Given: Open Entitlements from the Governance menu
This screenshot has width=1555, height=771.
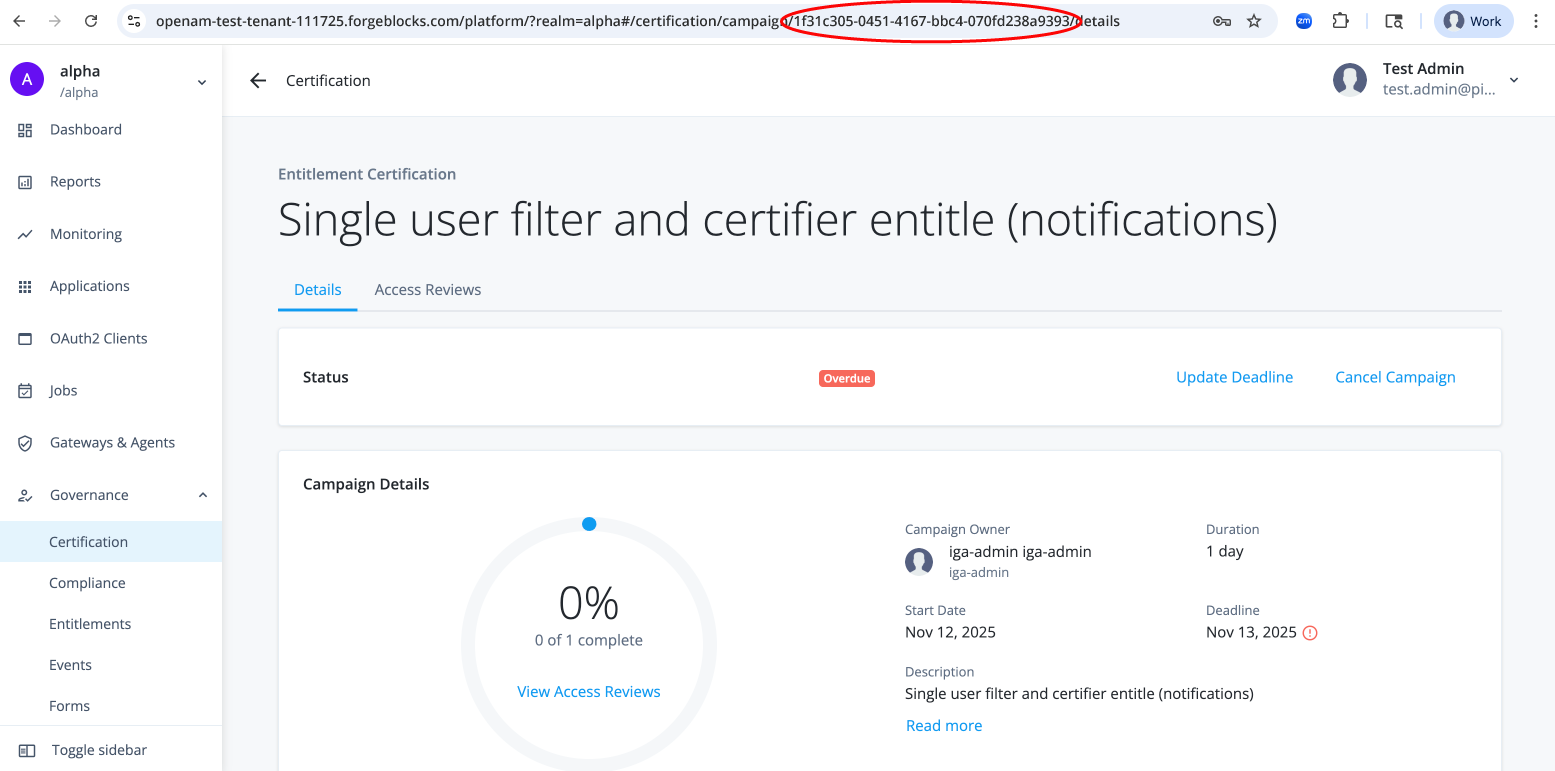Looking at the screenshot, I should pyautogui.click(x=90, y=623).
